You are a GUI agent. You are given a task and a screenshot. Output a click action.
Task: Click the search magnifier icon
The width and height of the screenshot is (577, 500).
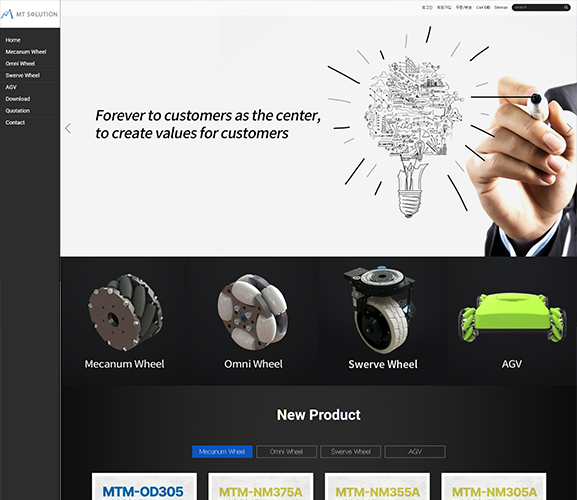[x=566, y=7]
